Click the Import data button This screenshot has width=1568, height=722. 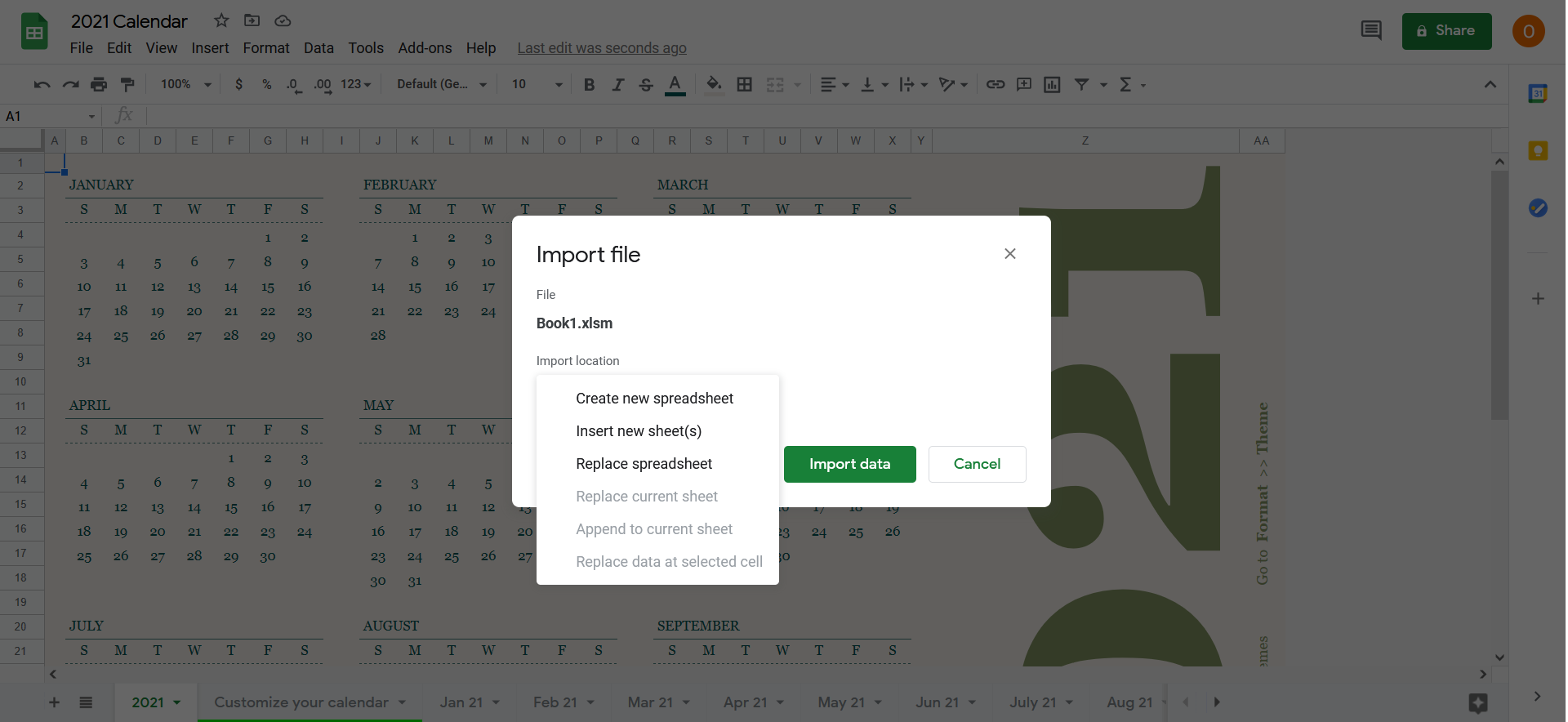coord(849,464)
